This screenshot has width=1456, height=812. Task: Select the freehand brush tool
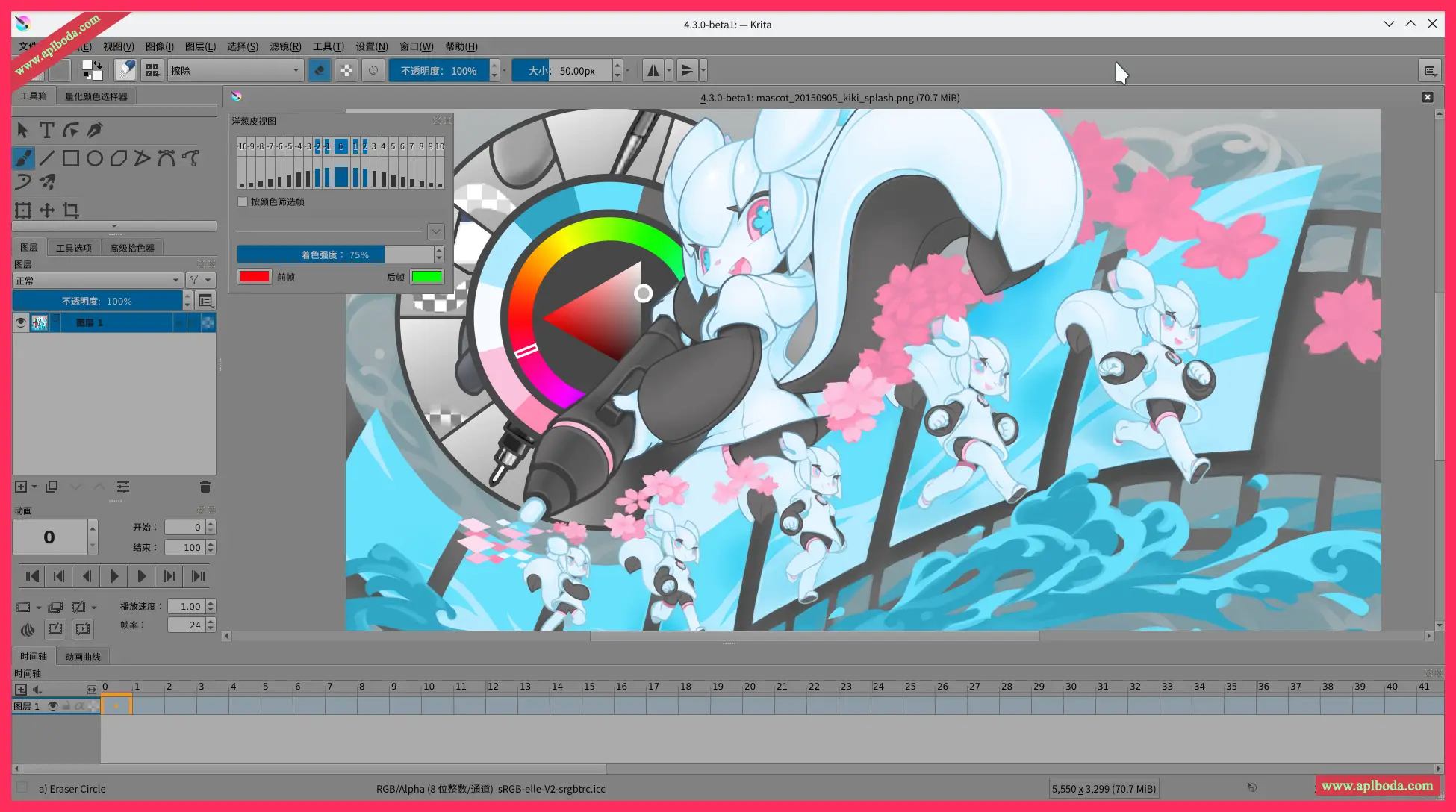(x=23, y=158)
